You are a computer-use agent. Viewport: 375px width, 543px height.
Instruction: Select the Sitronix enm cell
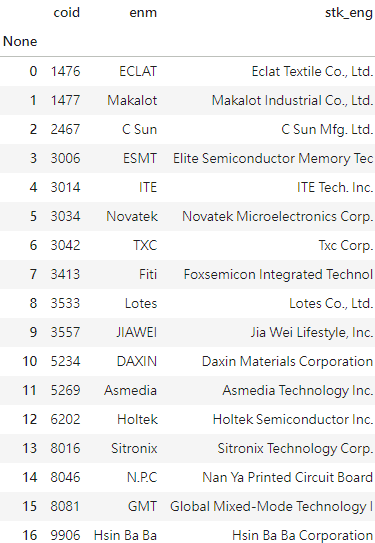pyautogui.click(x=134, y=448)
